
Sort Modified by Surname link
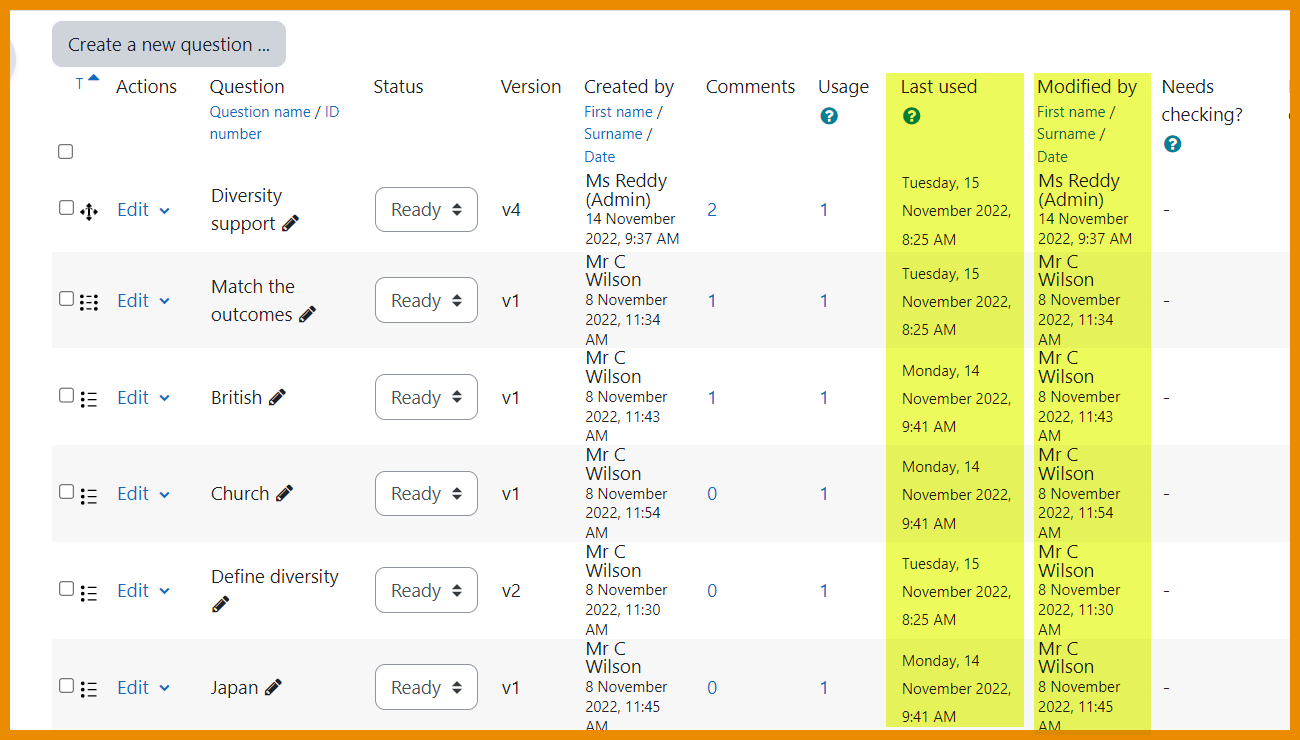tap(1065, 134)
